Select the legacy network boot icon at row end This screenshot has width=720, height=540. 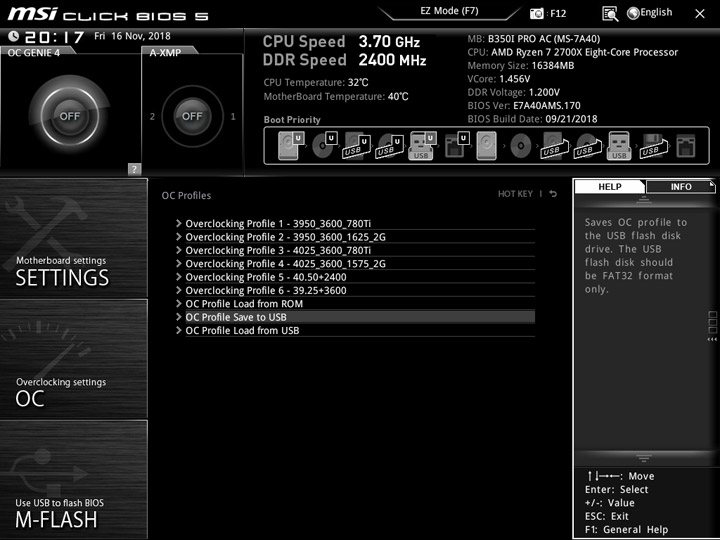coord(686,146)
